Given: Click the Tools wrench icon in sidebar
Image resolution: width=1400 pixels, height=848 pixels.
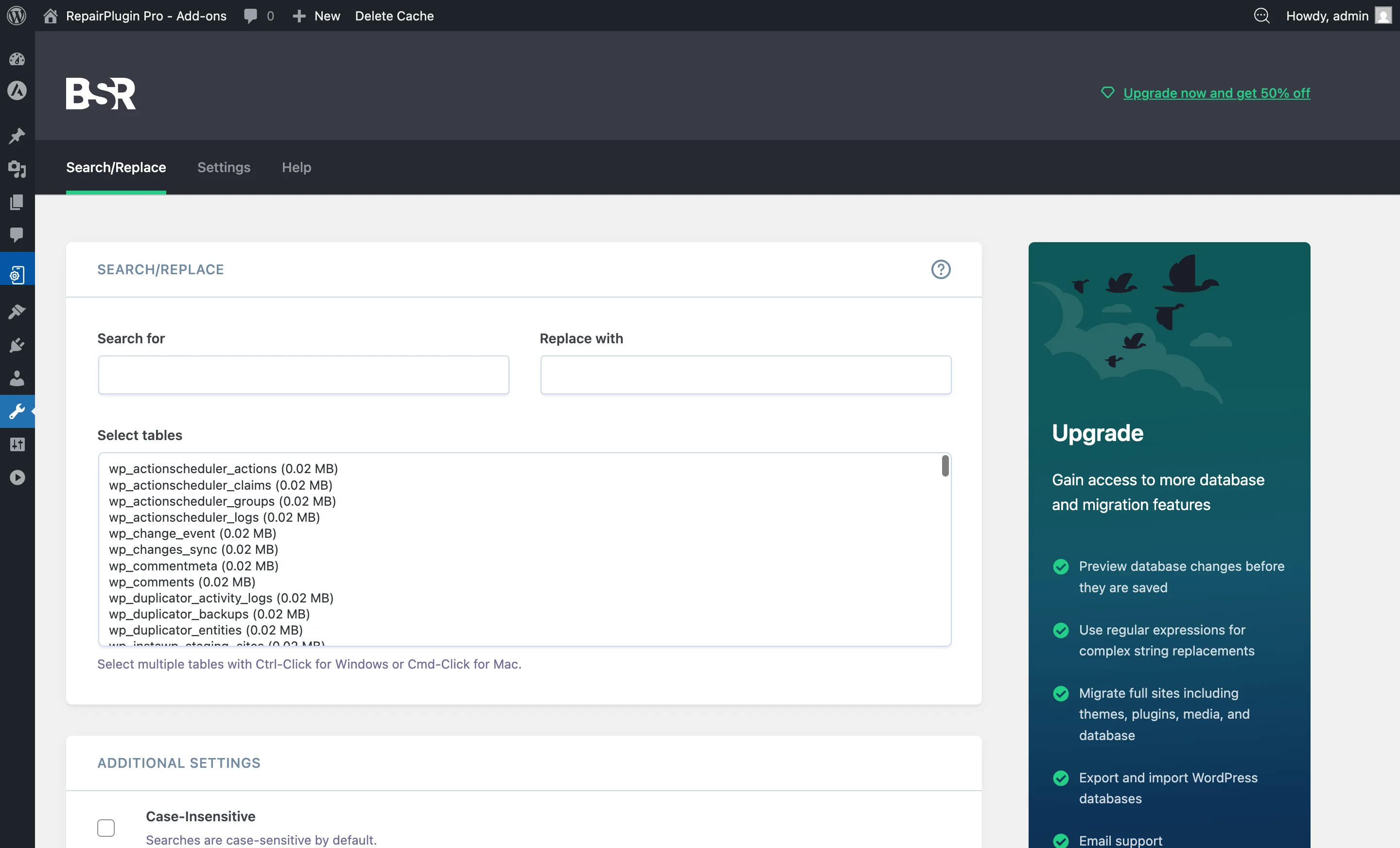Looking at the screenshot, I should pos(17,411).
